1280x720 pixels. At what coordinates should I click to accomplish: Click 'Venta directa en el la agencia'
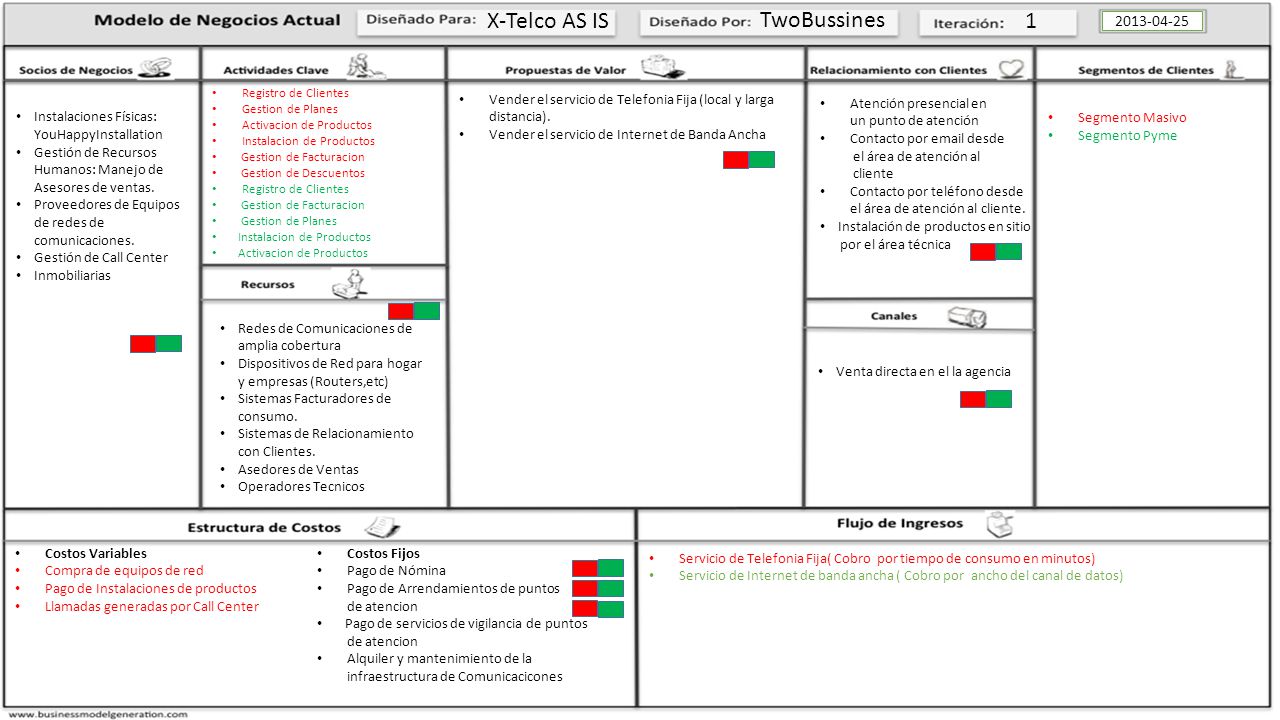[923, 372]
